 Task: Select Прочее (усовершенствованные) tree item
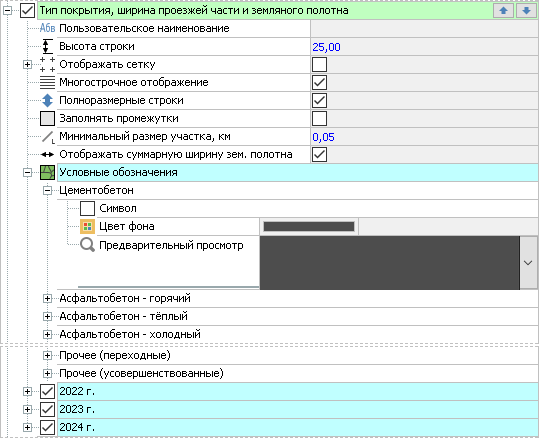[141, 373]
